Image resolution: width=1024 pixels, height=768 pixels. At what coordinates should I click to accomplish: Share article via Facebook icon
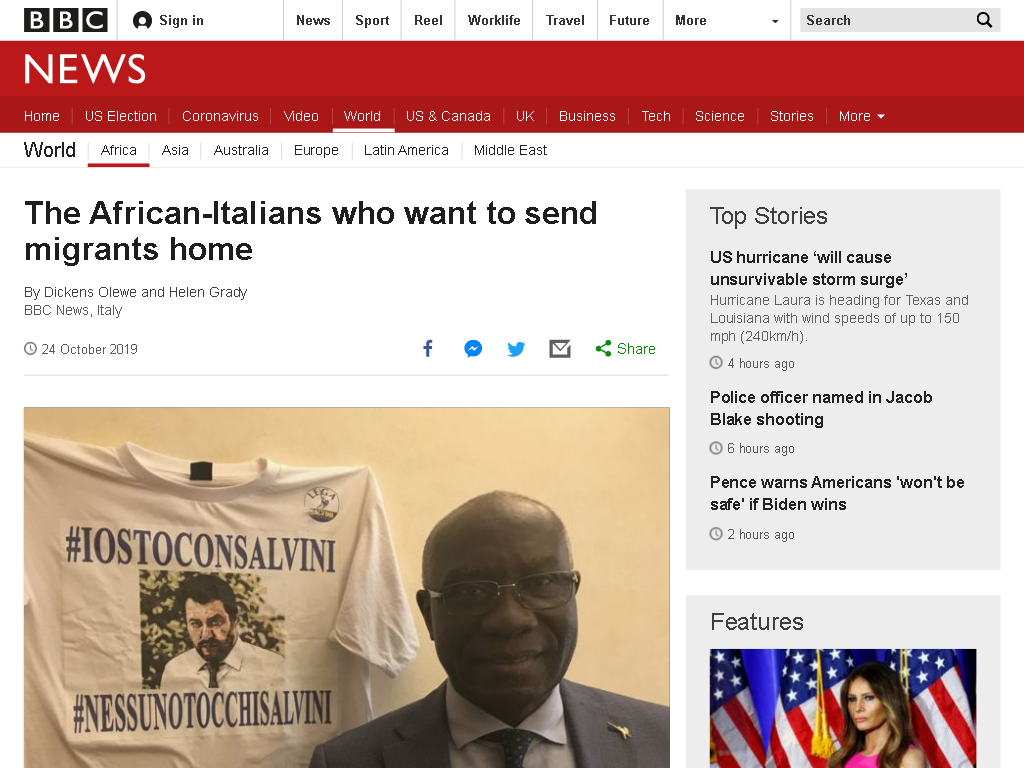click(428, 349)
